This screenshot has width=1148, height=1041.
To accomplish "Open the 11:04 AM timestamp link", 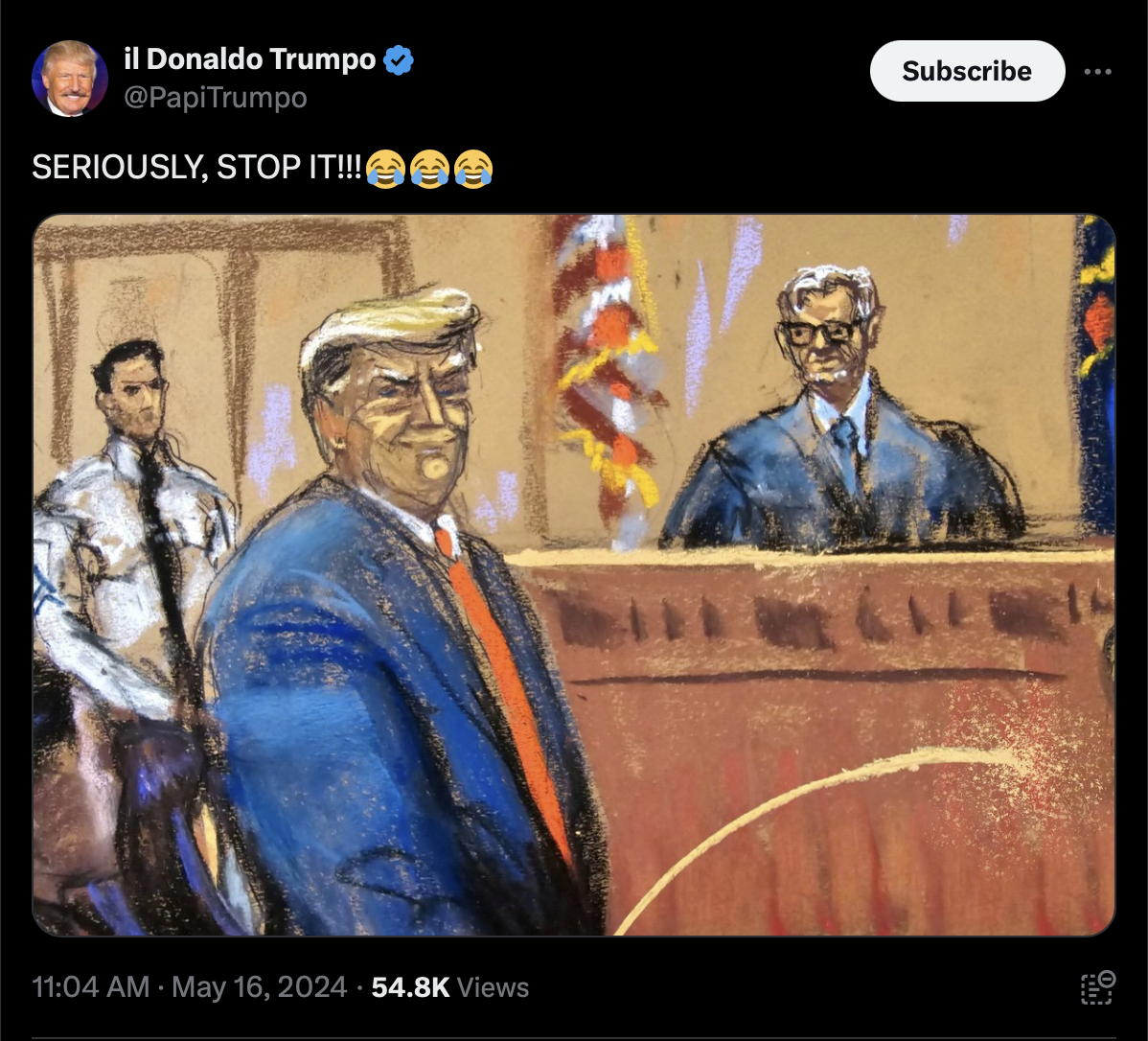I will [x=91, y=987].
